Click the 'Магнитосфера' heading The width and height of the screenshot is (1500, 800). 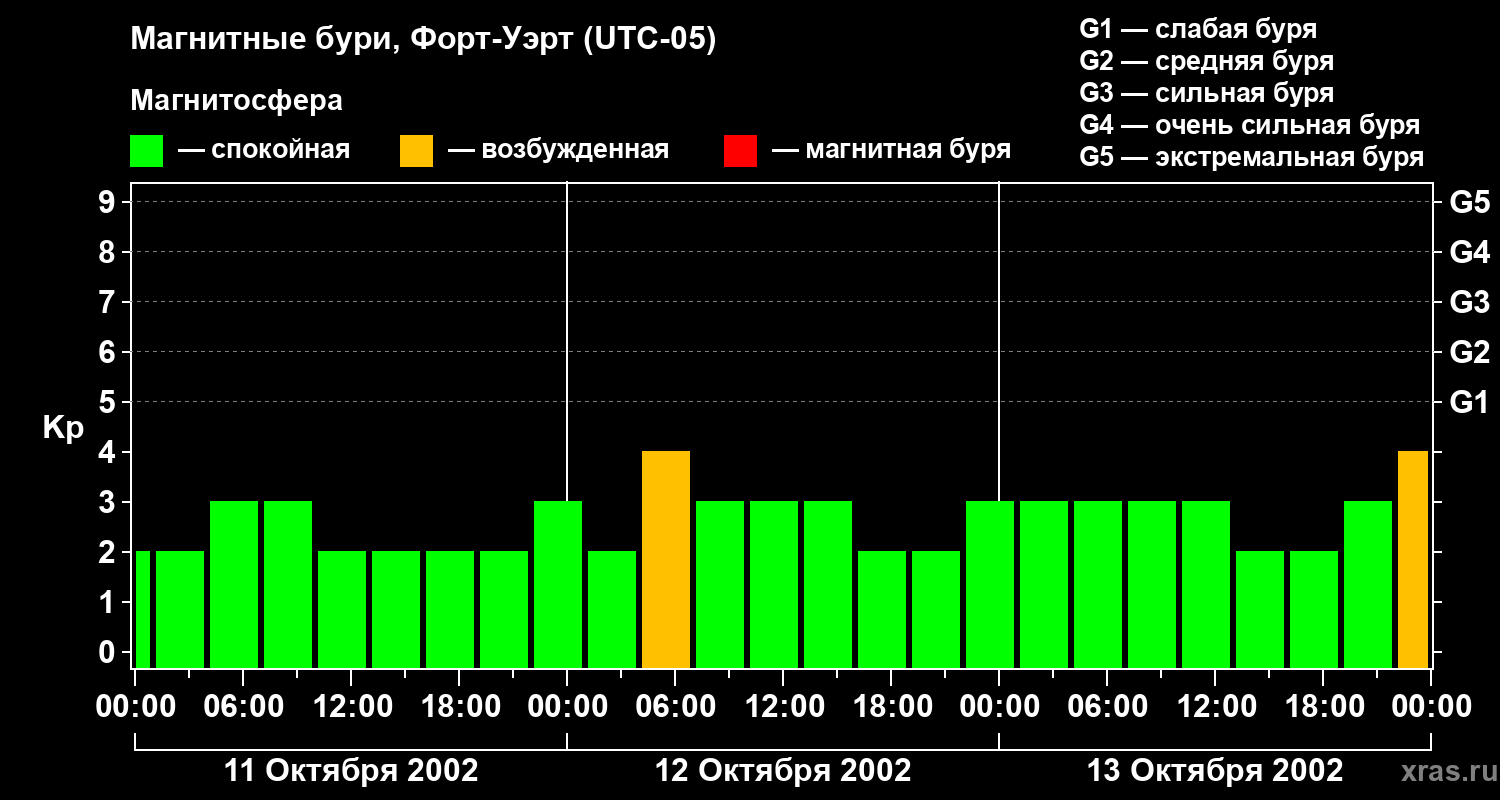click(236, 101)
